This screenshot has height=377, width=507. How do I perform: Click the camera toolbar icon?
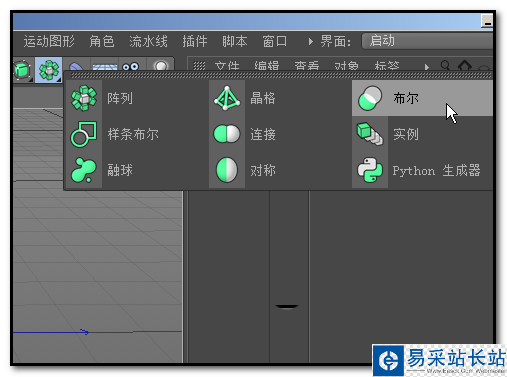[x=130, y=66]
